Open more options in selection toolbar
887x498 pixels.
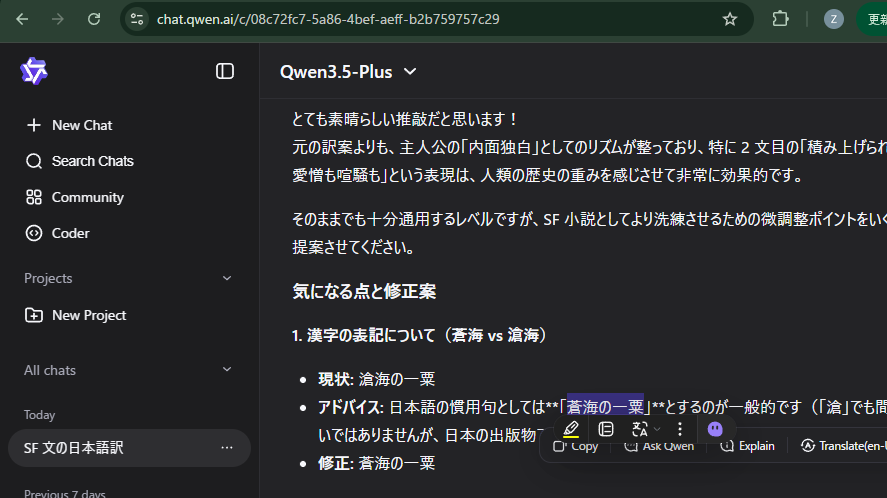pos(680,430)
